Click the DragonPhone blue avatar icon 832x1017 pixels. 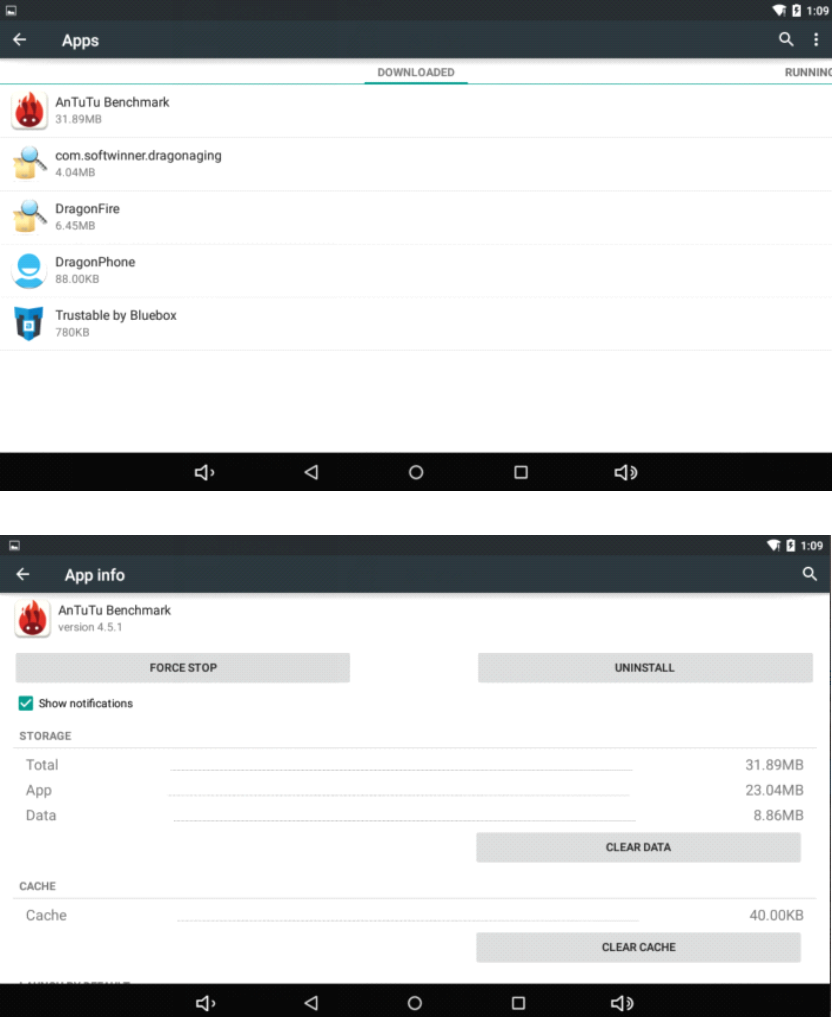coord(29,270)
